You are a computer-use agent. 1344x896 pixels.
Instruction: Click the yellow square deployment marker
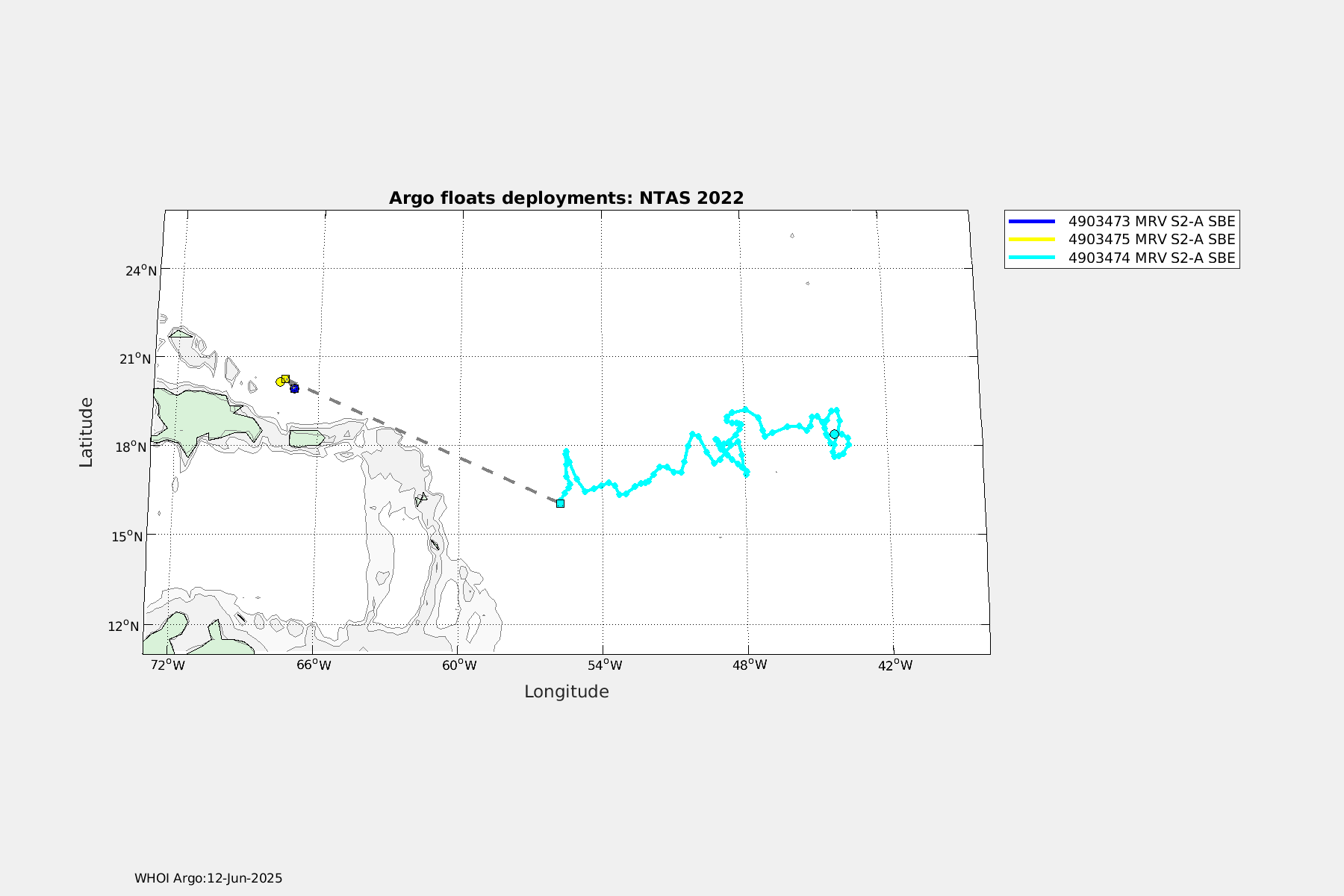pos(285,379)
